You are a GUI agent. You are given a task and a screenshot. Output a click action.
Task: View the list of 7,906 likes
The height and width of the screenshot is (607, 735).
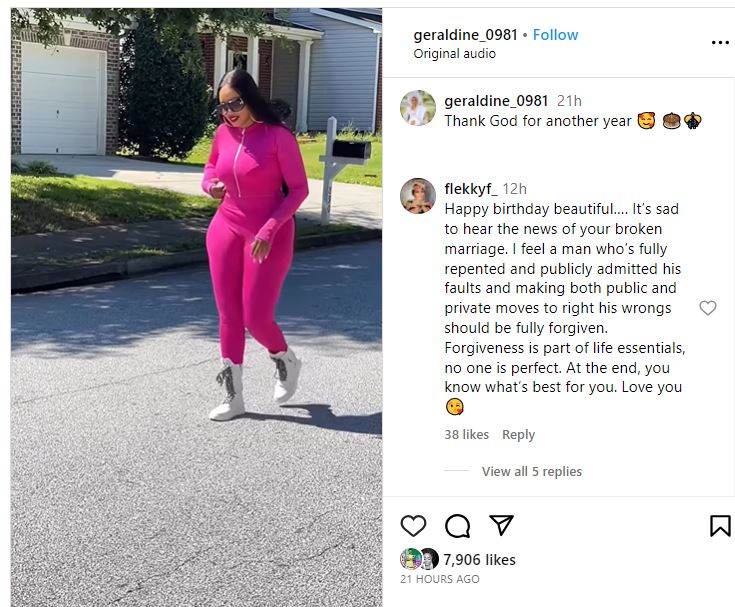point(479,559)
